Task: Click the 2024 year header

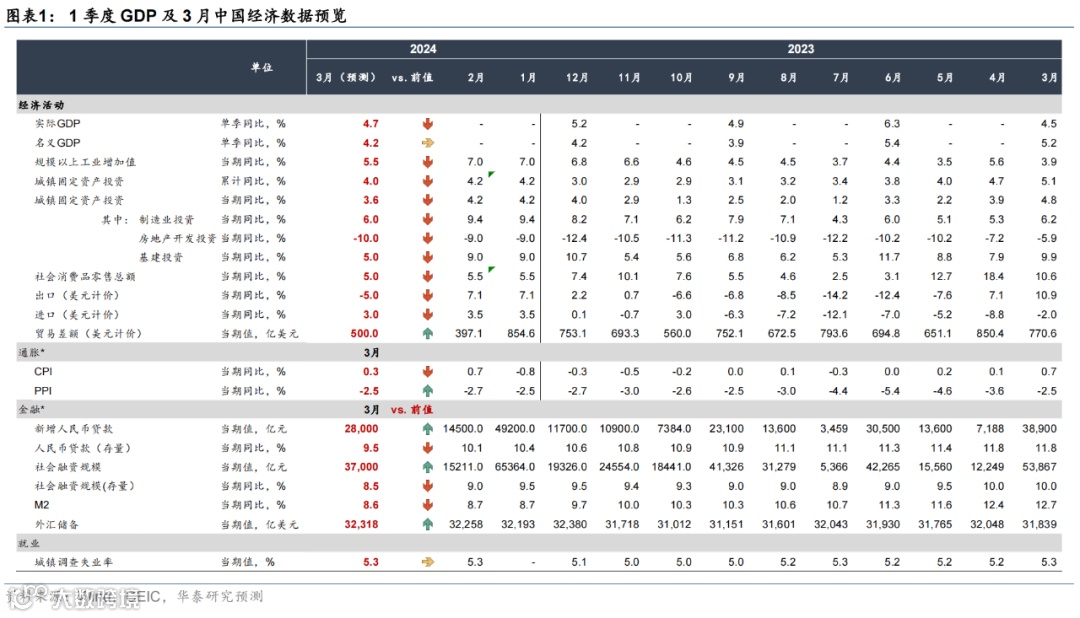Action: click(x=423, y=49)
